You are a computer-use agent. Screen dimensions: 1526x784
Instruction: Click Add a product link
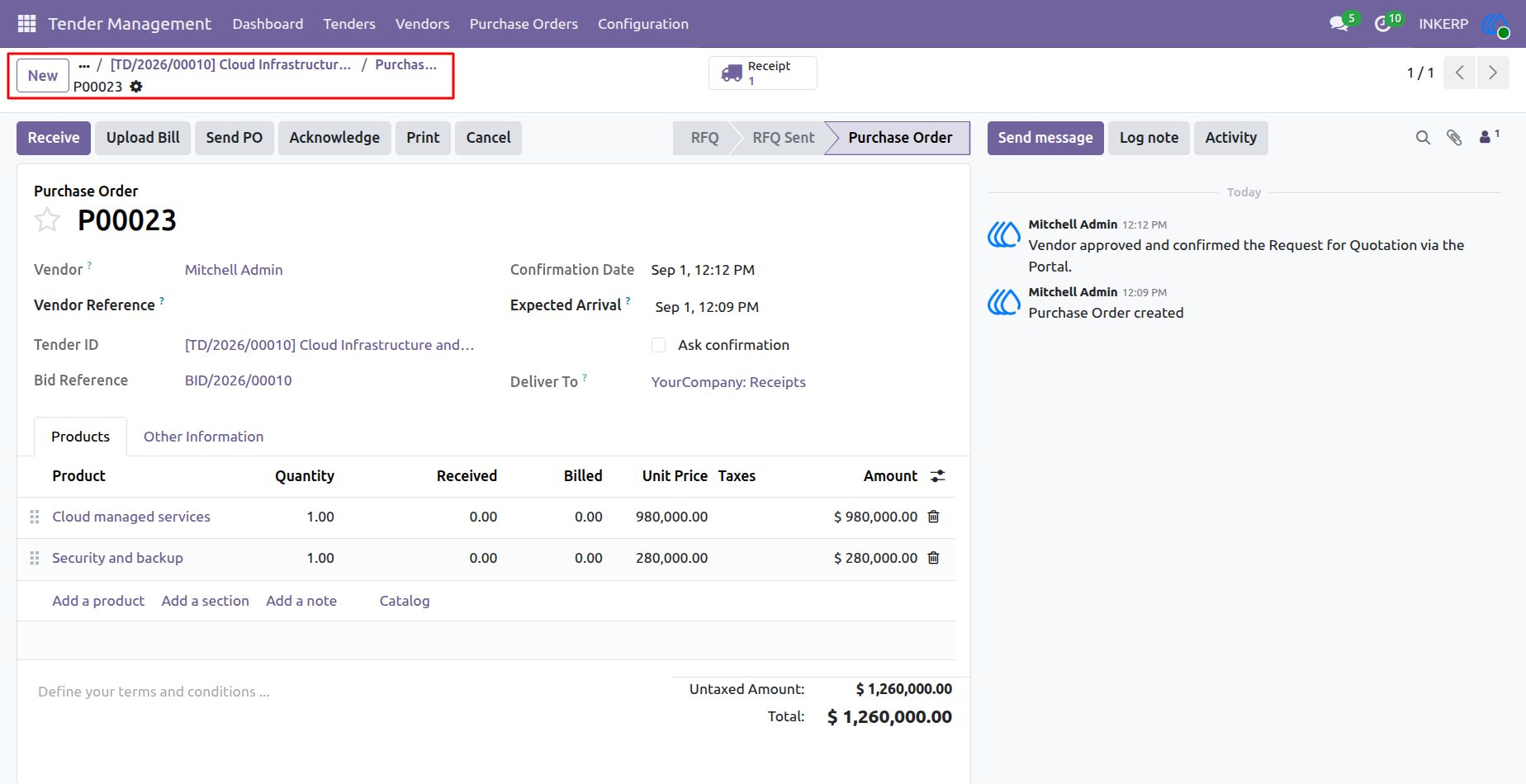[x=98, y=601]
